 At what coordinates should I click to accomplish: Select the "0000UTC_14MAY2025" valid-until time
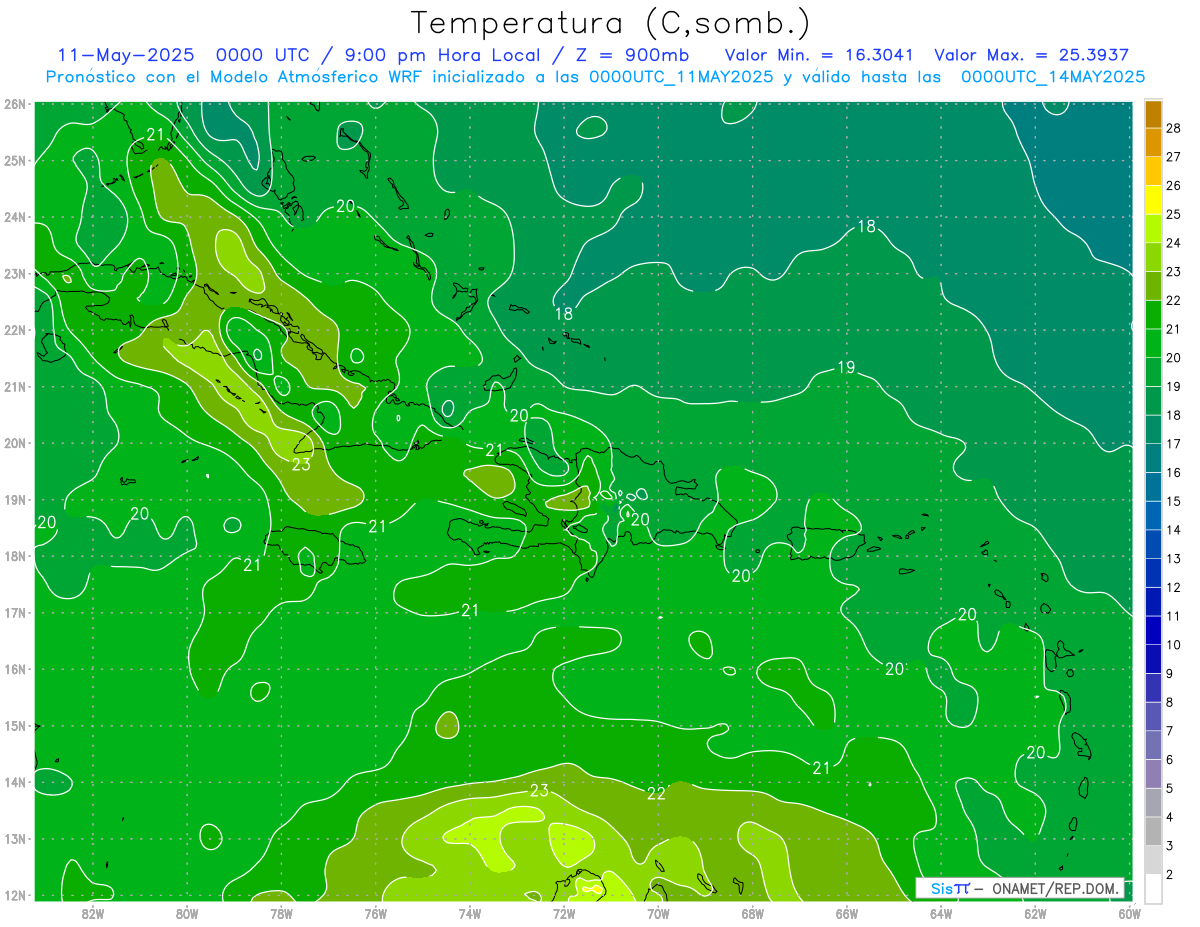[x=1053, y=77]
